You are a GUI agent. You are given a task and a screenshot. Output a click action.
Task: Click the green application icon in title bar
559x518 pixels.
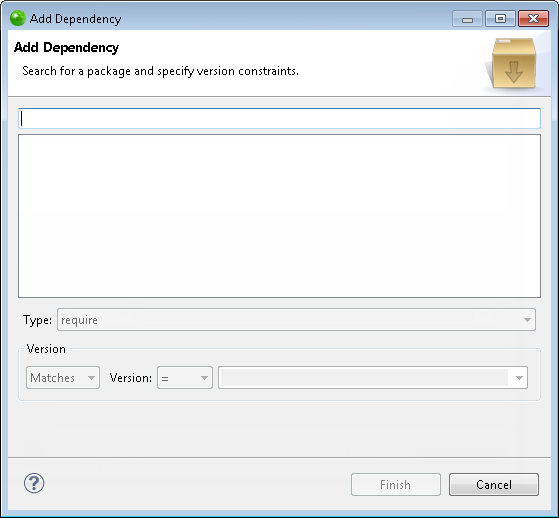click(x=17, y=18)
